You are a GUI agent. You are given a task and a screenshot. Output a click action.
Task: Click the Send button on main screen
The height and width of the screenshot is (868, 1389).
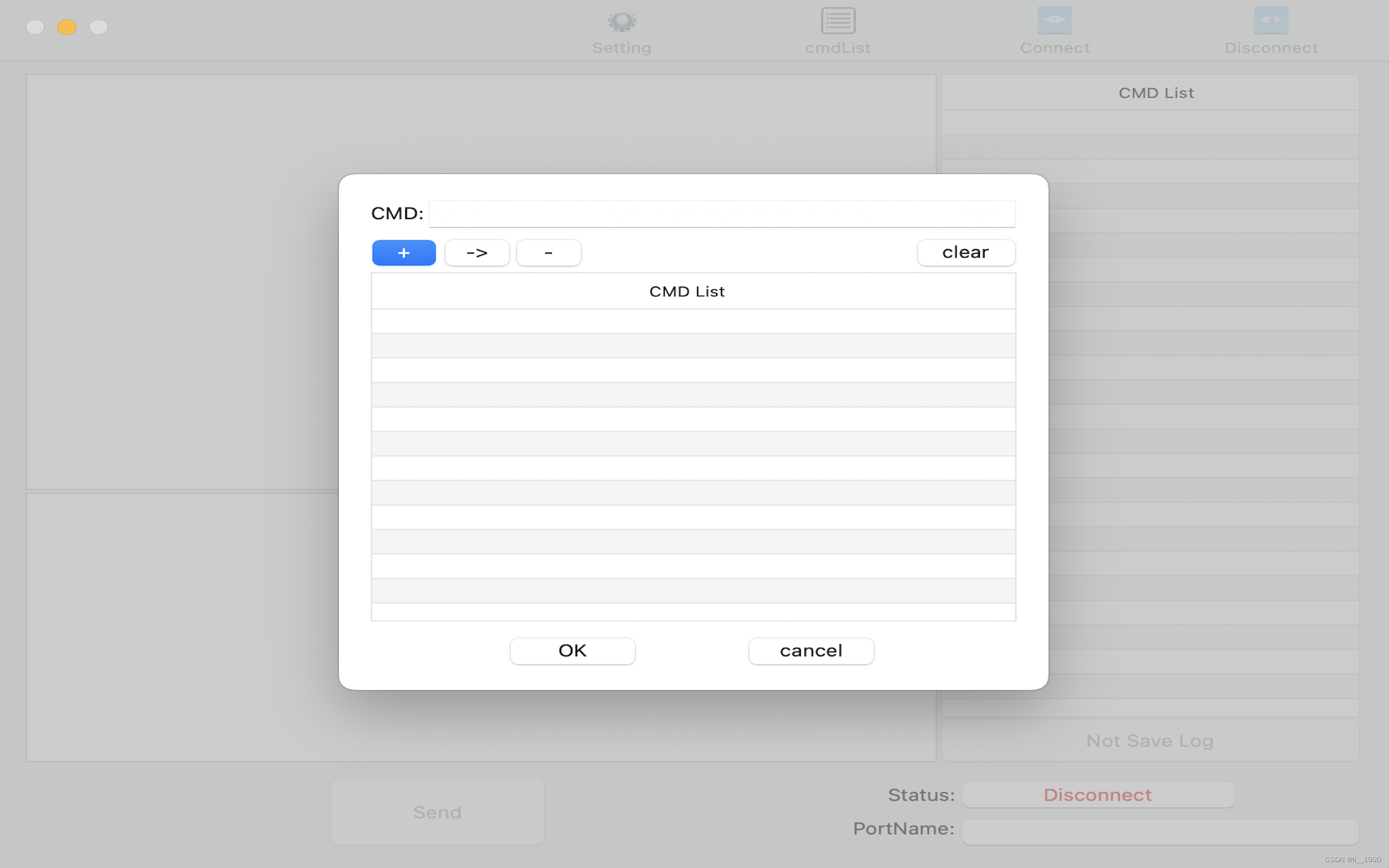point(437,812)
